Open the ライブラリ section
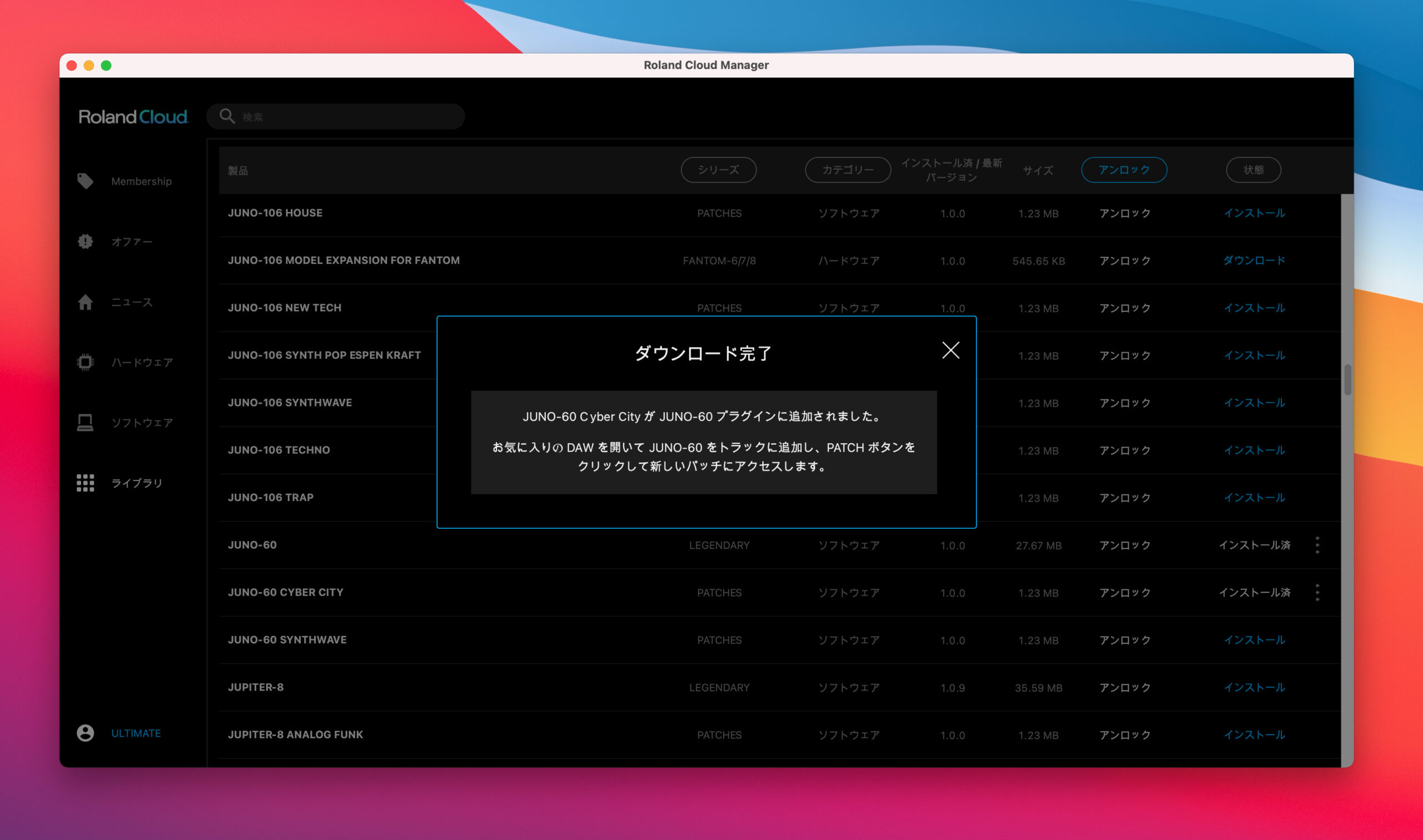 pos(137,483)
